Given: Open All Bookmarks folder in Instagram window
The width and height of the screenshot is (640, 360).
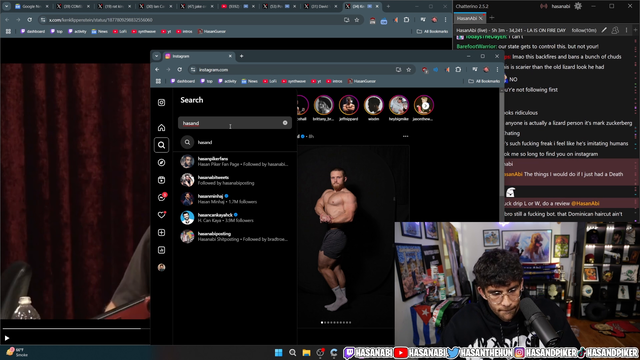Looking at the screenshot, I should pos(484,81).
